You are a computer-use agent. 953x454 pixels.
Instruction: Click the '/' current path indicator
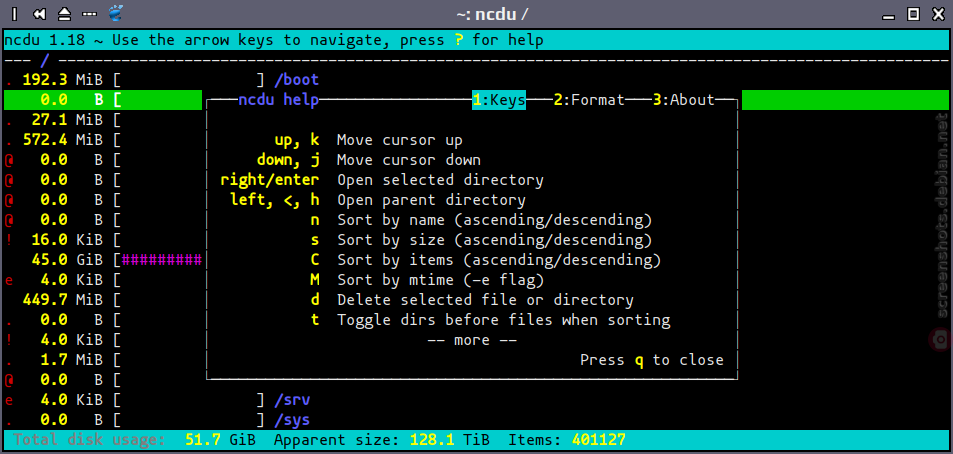tap(44, 61)
